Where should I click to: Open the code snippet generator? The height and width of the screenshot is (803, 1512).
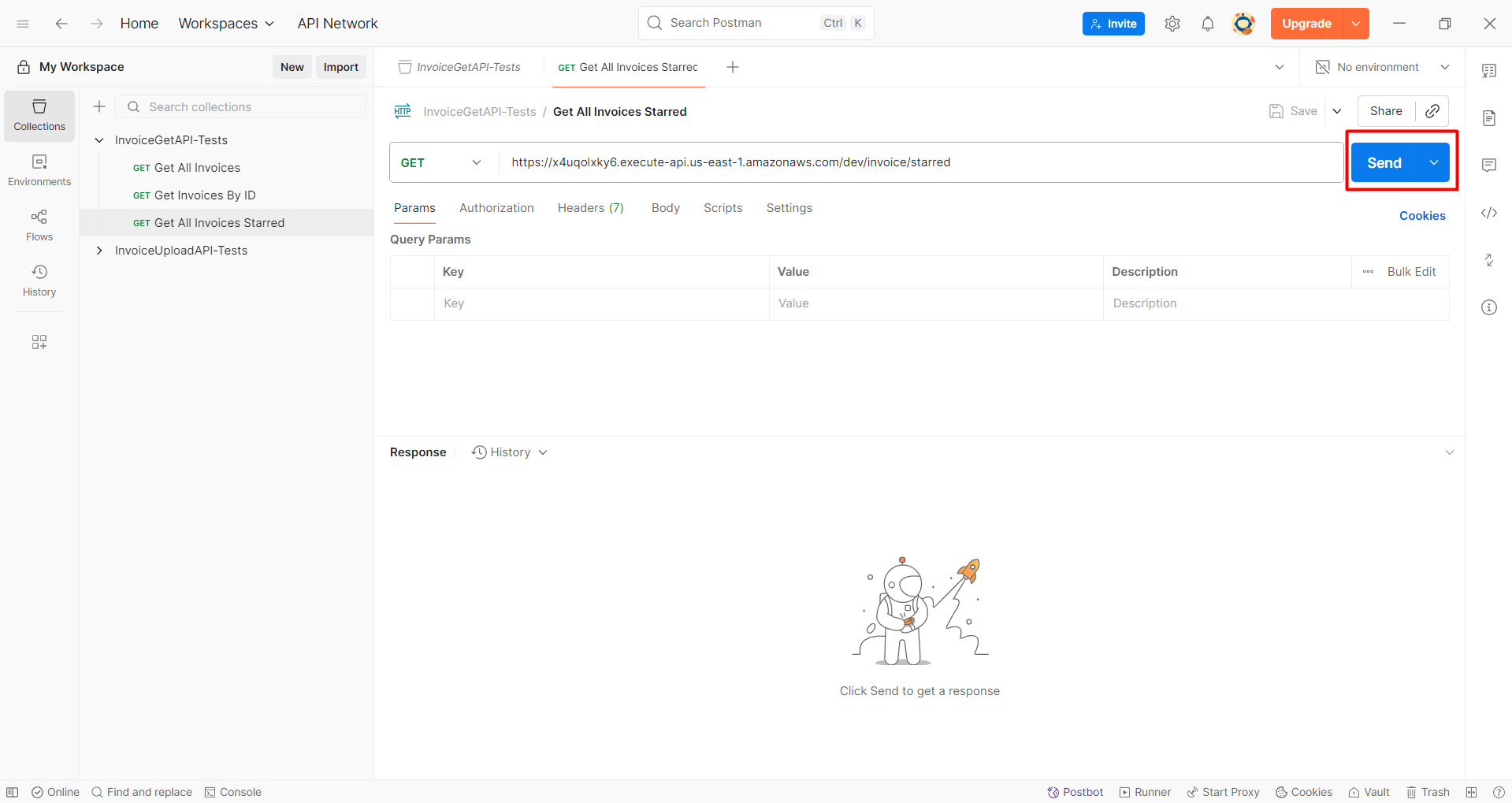(x=1489, y=213)
